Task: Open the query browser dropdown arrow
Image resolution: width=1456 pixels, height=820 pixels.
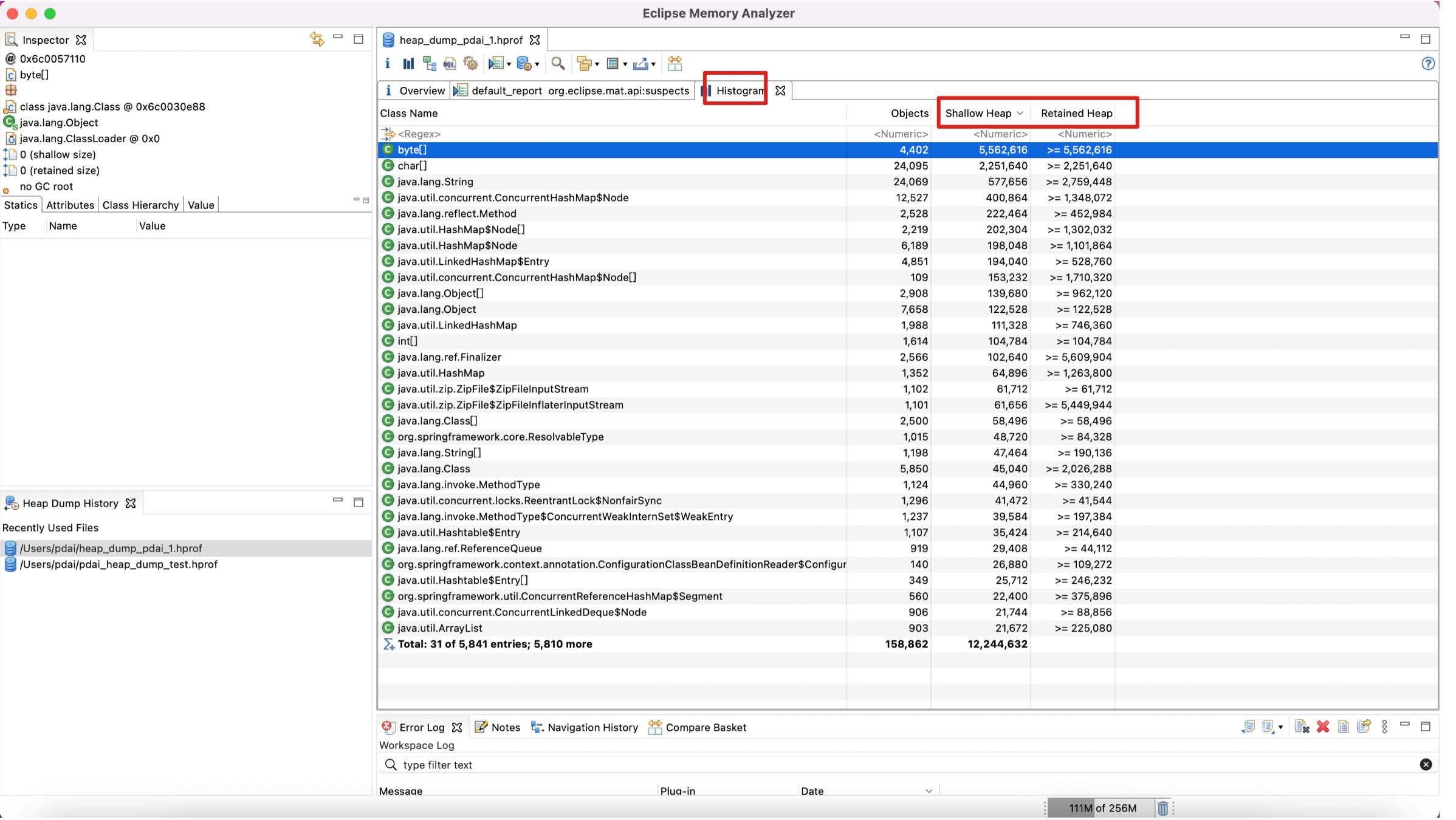Action: 537,64
